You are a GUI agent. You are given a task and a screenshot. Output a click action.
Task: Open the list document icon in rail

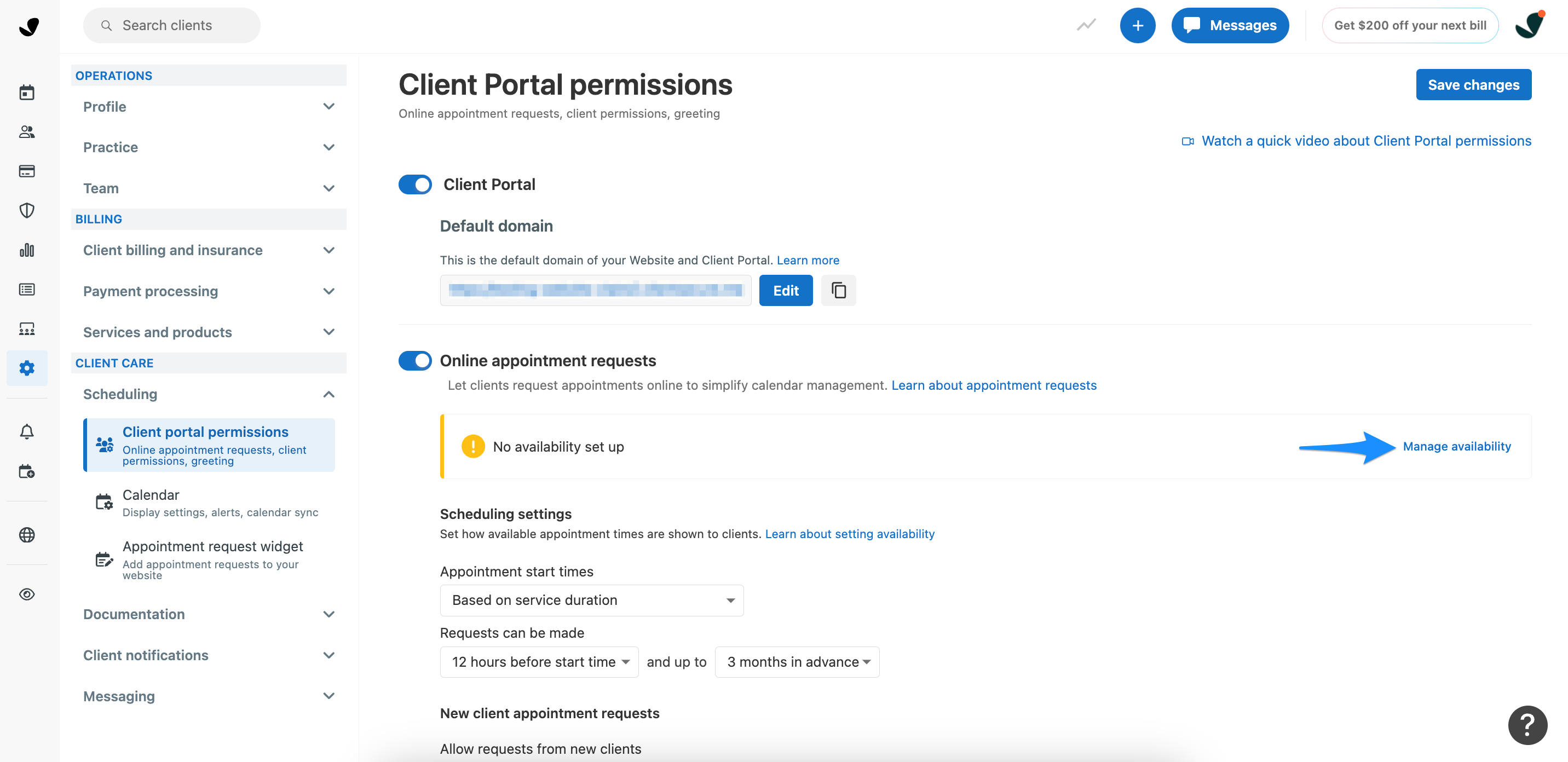(x=27, y=289)
